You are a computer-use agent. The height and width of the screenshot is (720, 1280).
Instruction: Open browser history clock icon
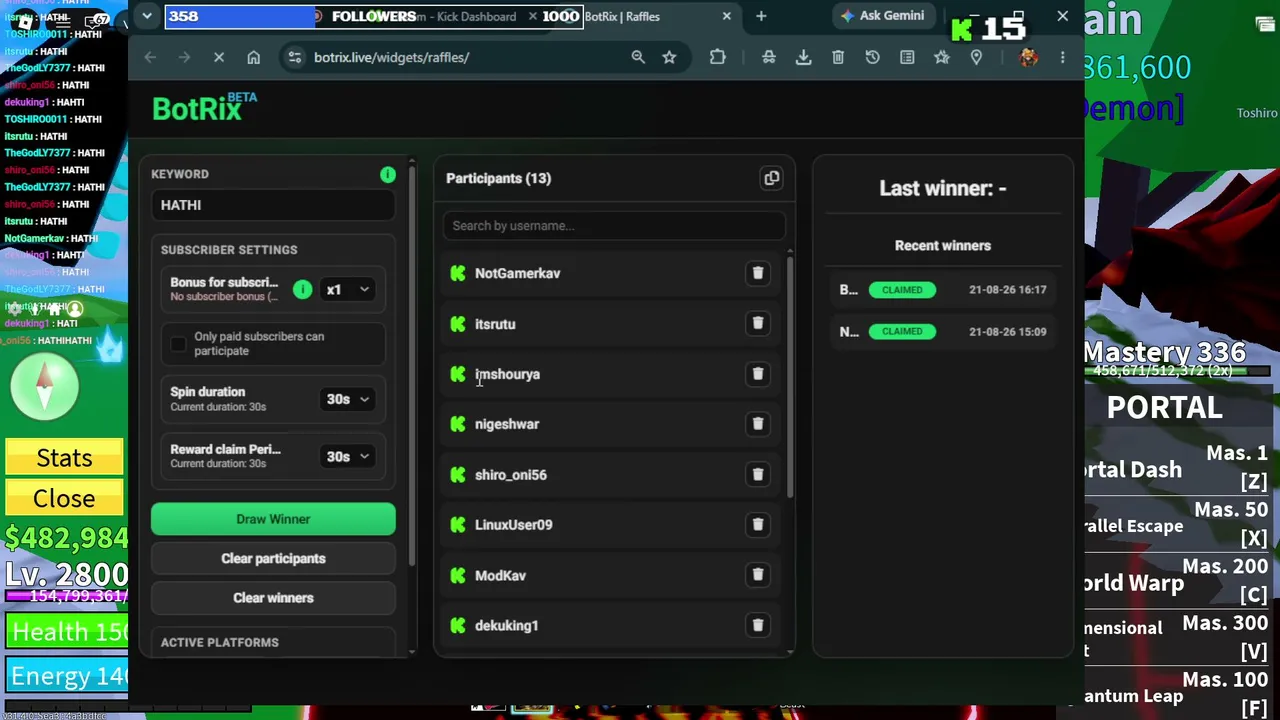[x=872, y=57]
